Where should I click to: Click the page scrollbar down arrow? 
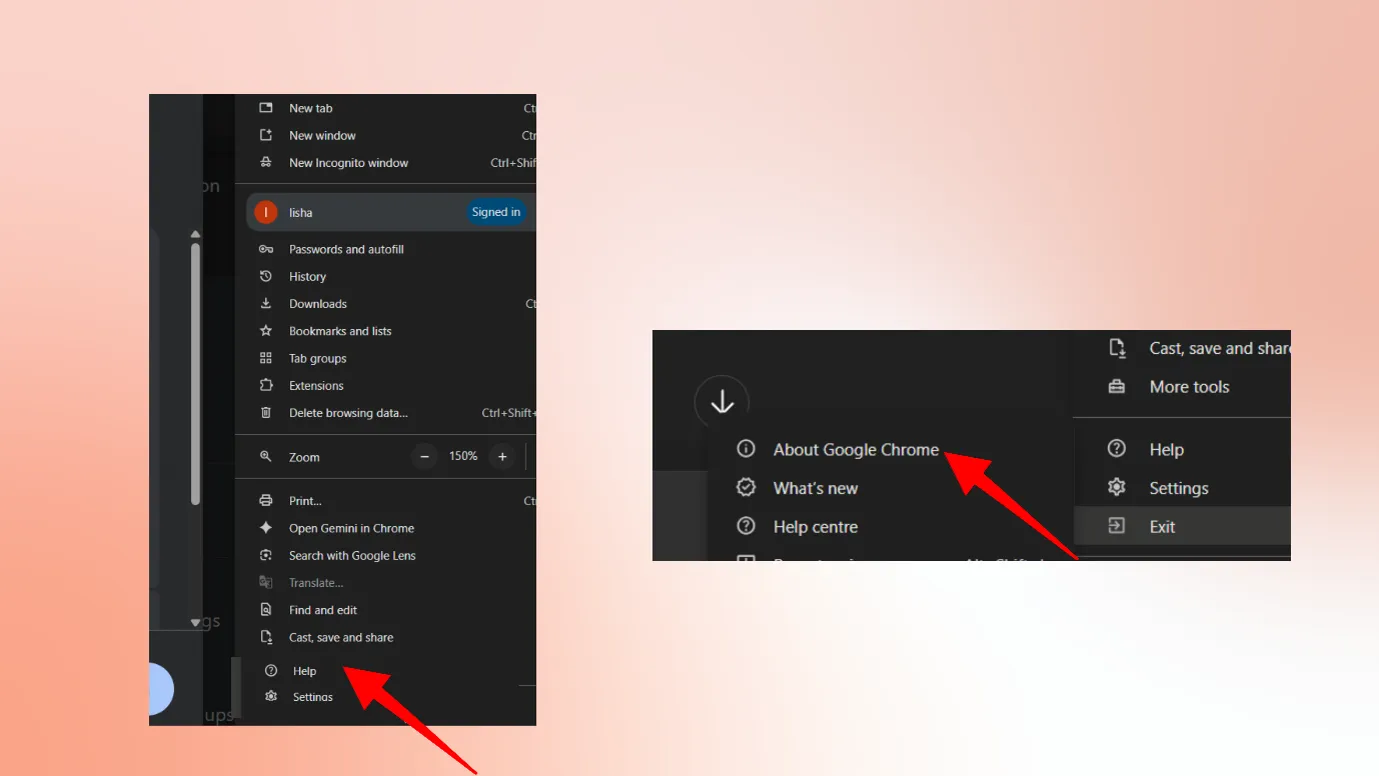pyautogui.click(x=195, y=622)
